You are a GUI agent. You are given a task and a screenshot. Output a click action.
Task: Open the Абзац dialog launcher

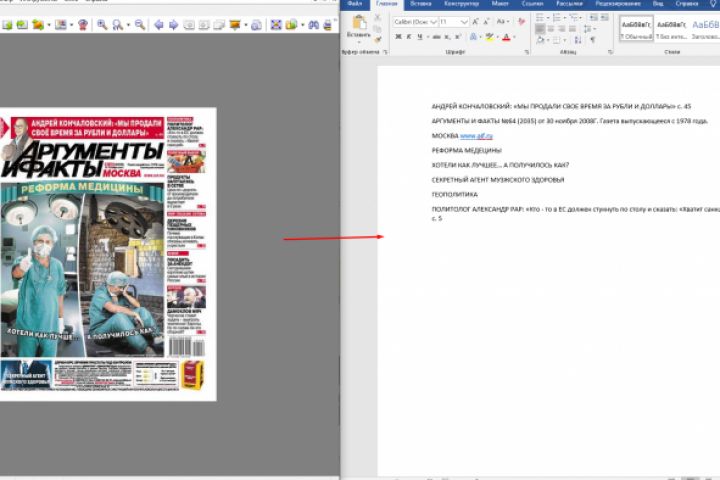[610, 52]
